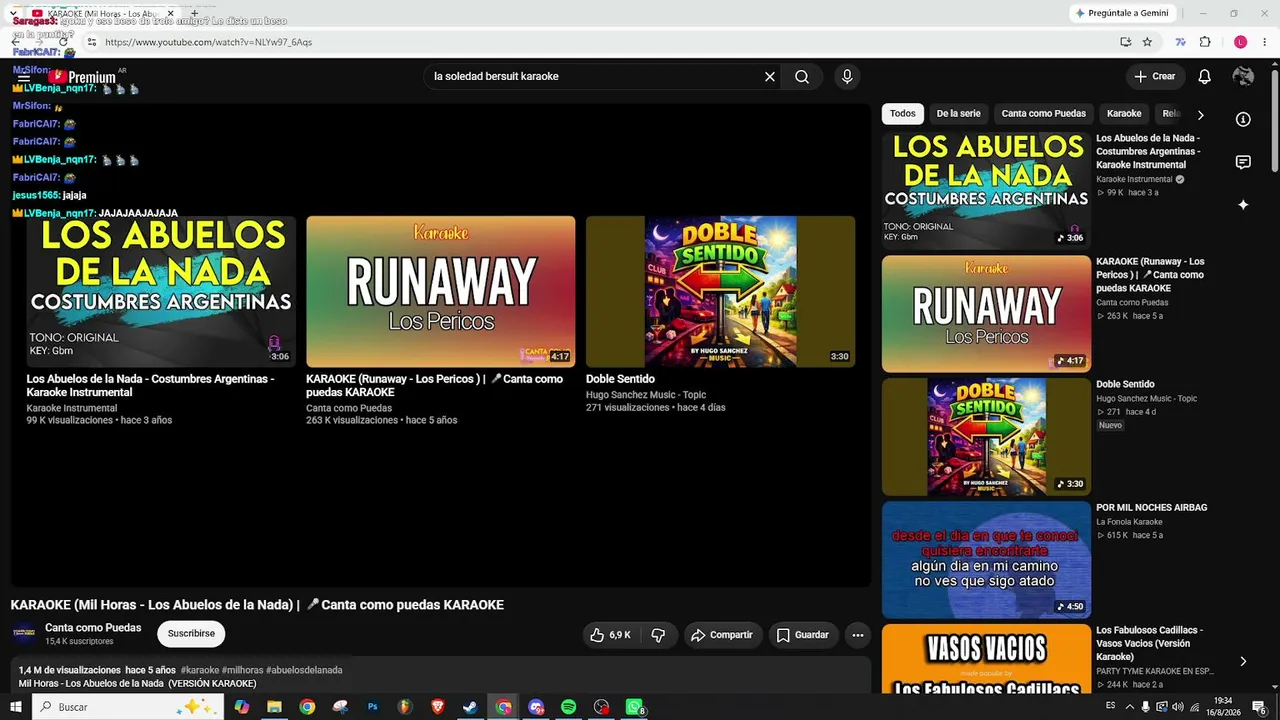Open WhatsApp from the taskbar
1280x720 pixels.
coord(634,707)
